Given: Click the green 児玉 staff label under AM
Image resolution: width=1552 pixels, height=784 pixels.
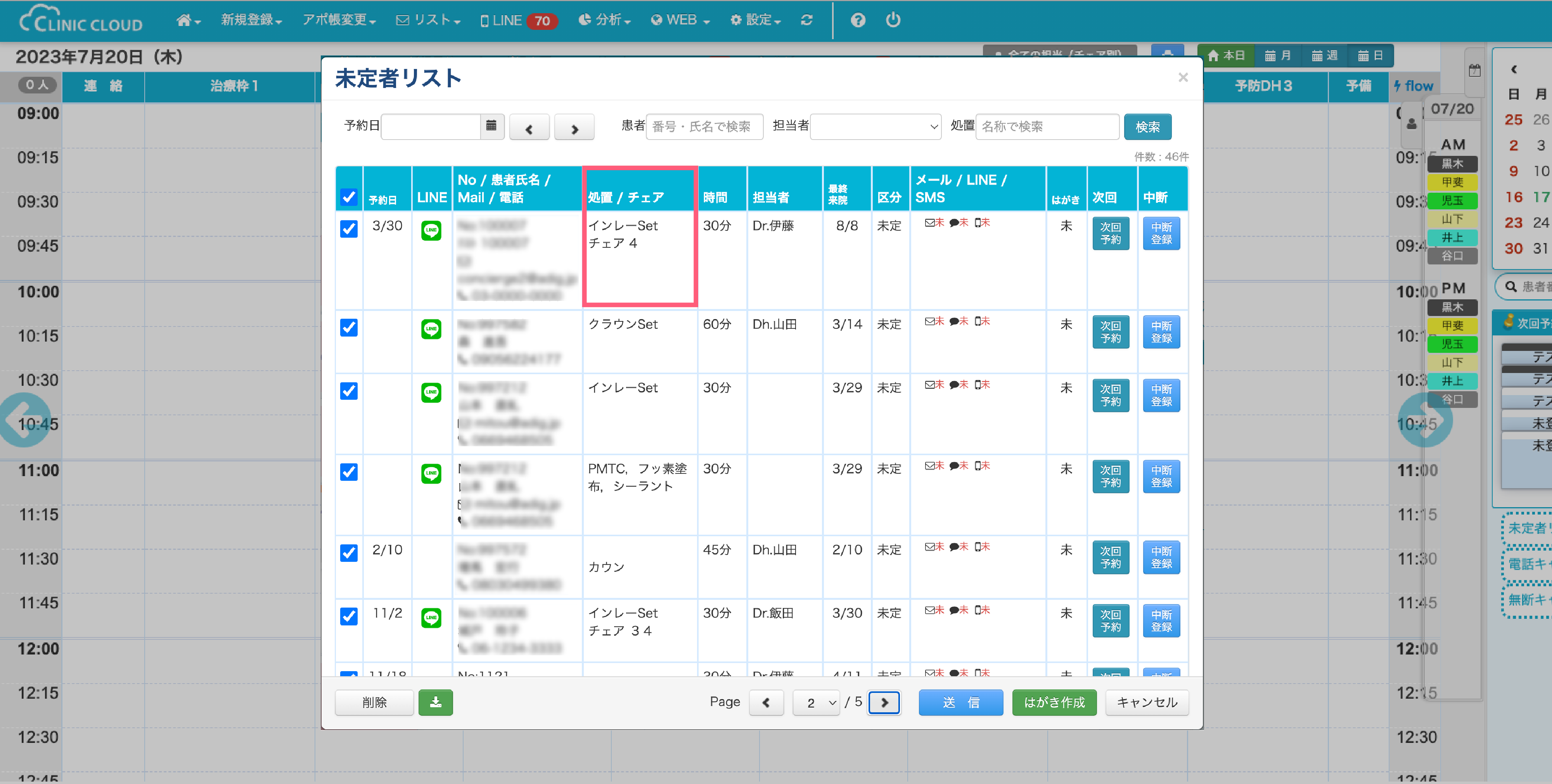Looking at the screenshot, I should [x=1452, y=200].
